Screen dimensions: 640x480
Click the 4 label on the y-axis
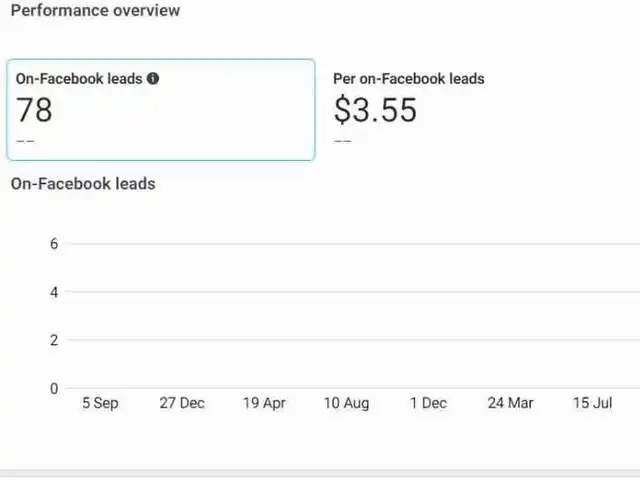(x=54, y=292)
